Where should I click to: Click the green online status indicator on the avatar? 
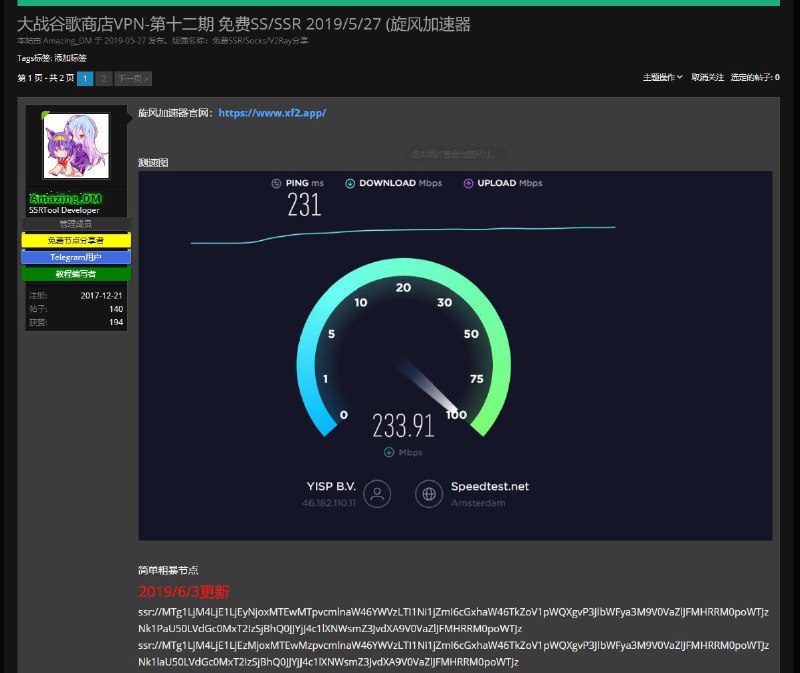pyautogui.click(x=45, y=115)
